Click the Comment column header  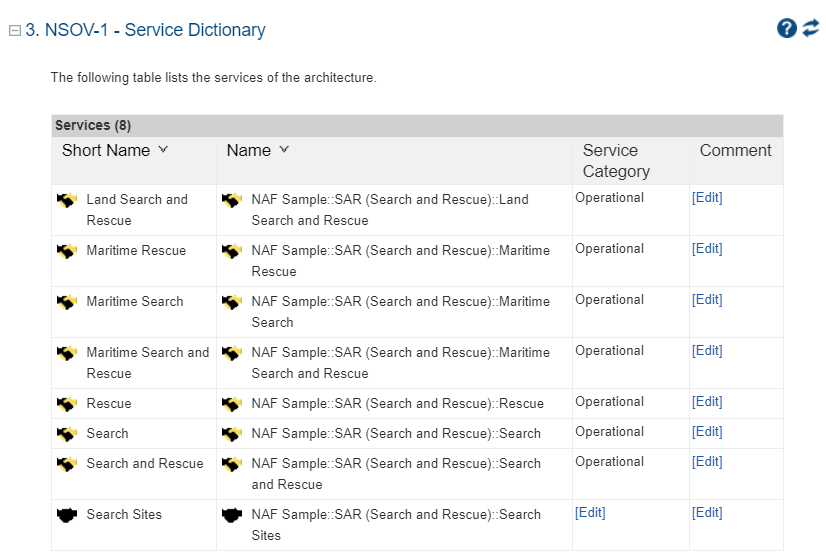coord(735,151)
